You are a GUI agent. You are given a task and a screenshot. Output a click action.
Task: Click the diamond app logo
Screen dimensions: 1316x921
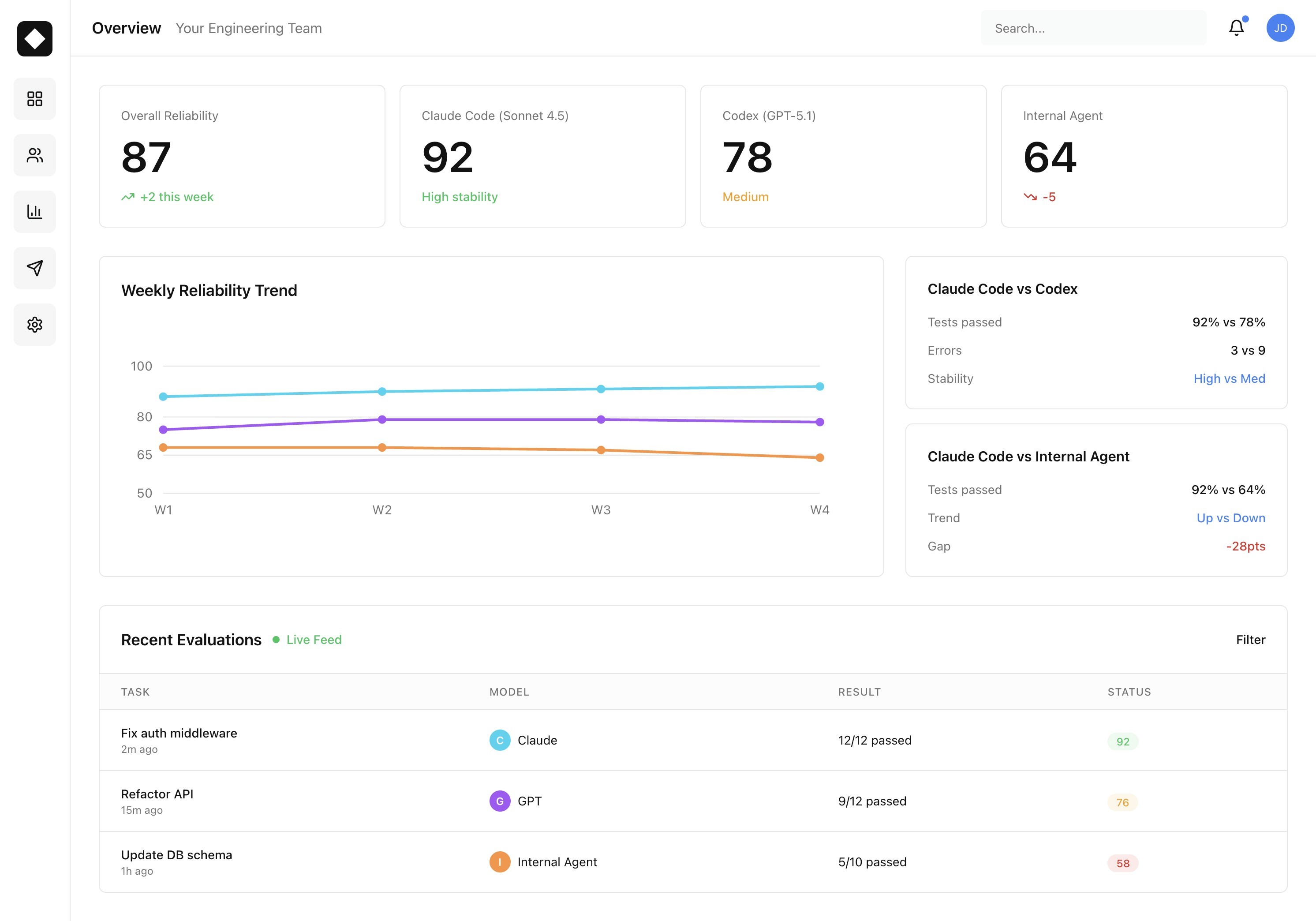(34, 39)
